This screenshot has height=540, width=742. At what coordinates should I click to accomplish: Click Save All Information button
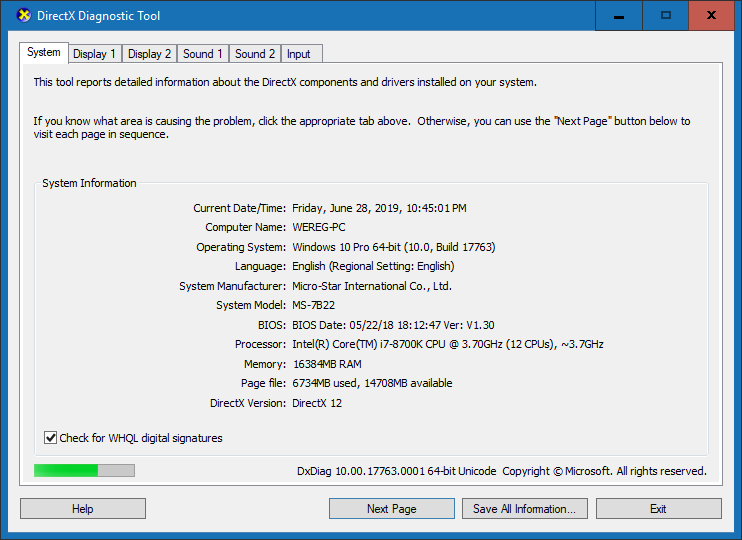pyautogui.click(x=524, y=509)
